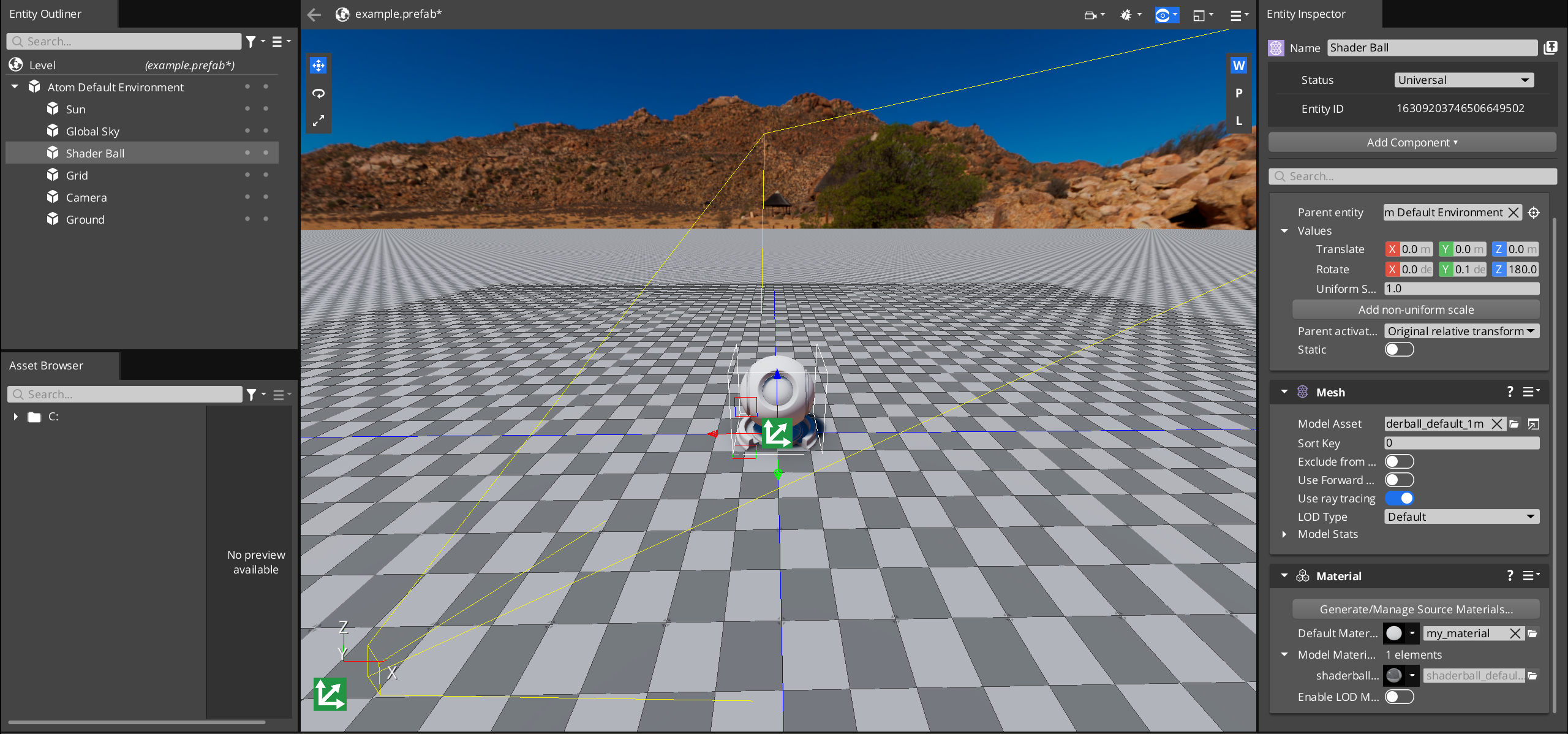This screenshot has width=1568, height=734.
Task: Open the LOD Type dropdown
Action: point(1461,517)
